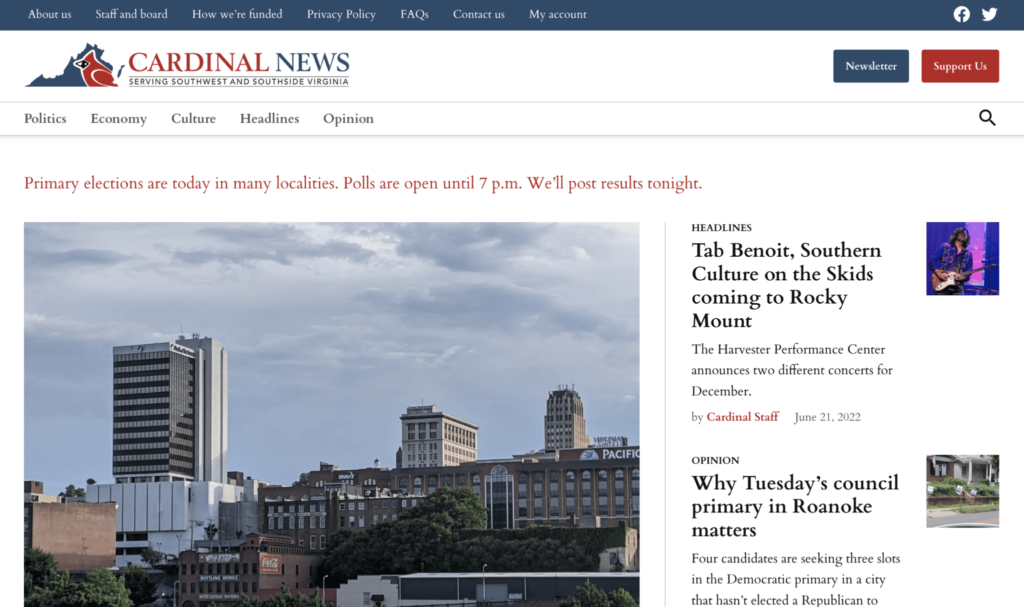The image size is (1024, 607).
Task: Open the My account page
Action: pos(557,14)
